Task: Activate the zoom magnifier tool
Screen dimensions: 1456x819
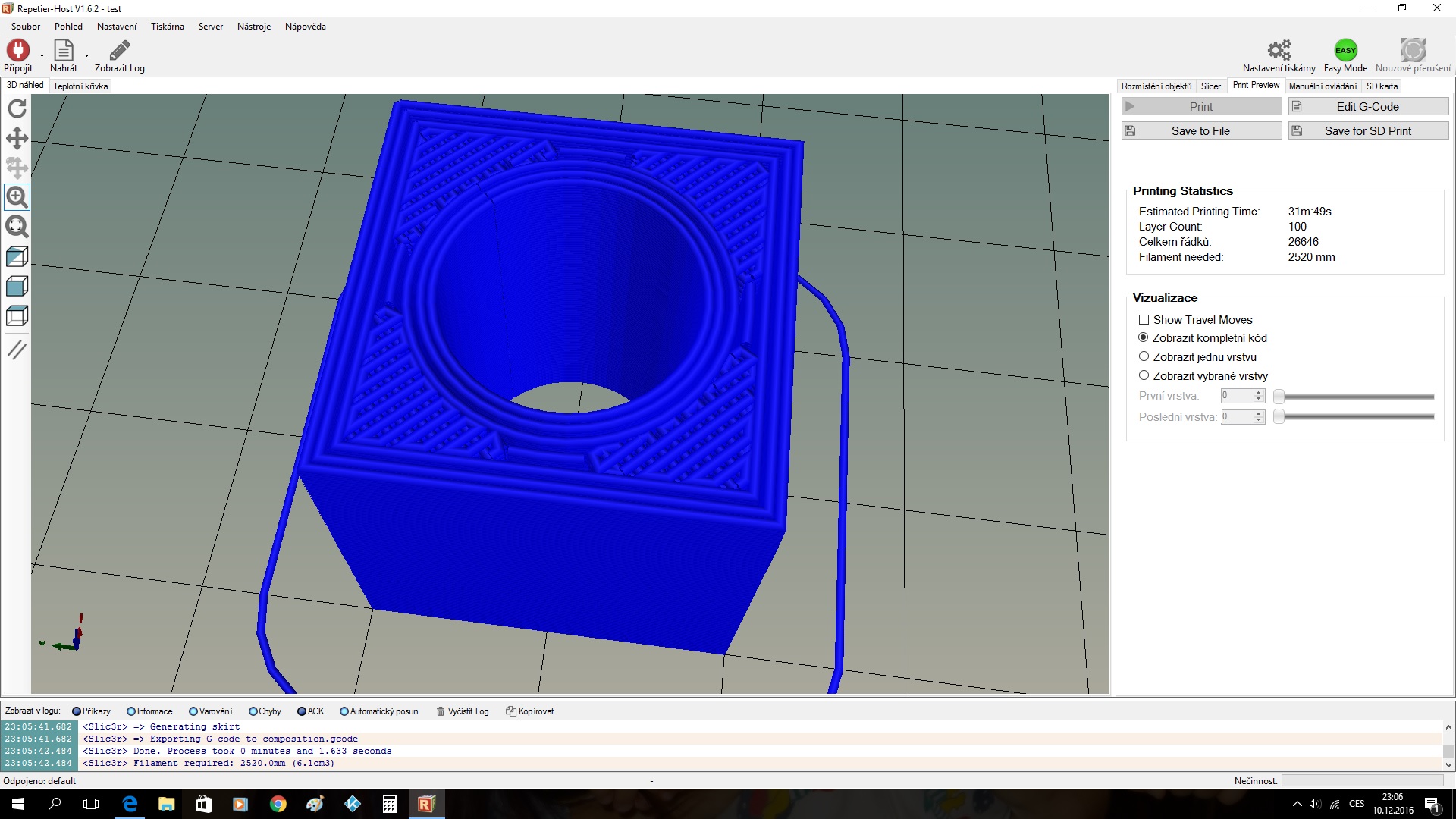Action: pos(17,197)
